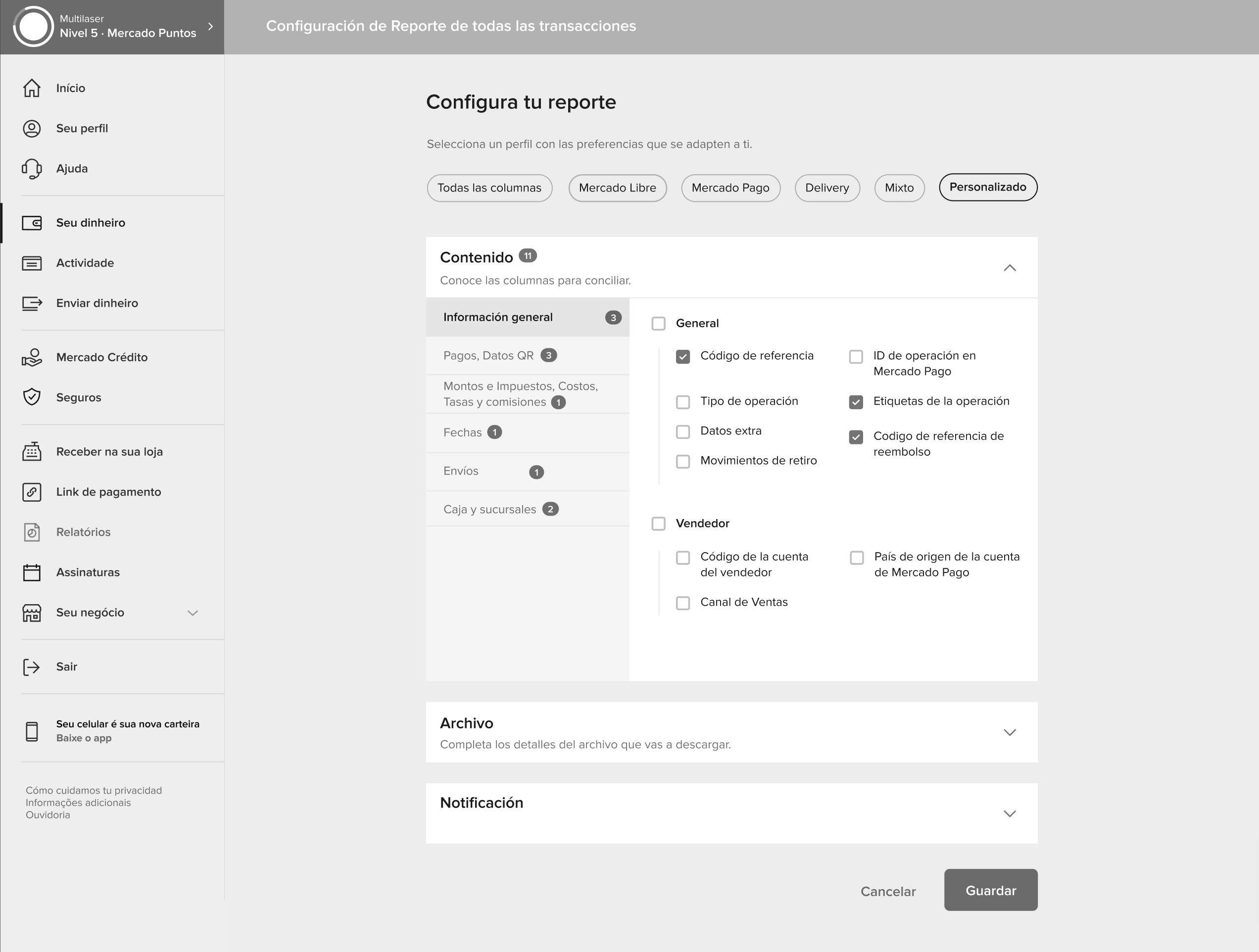
Task: Enable the Tipo de operación checkbox
Action: pos(683,402)
